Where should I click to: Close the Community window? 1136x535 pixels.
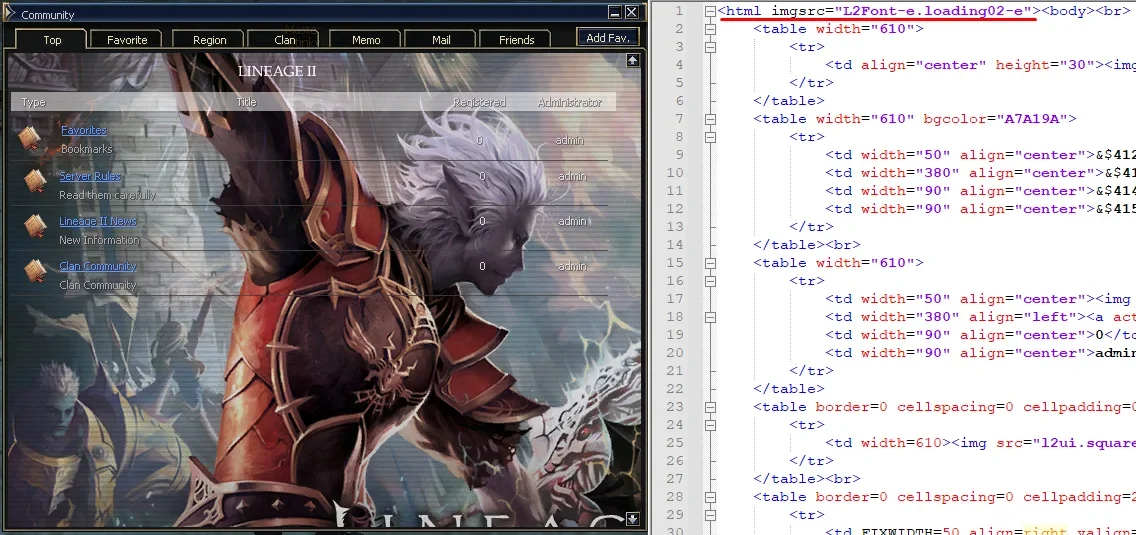click(x=632, y=12)
